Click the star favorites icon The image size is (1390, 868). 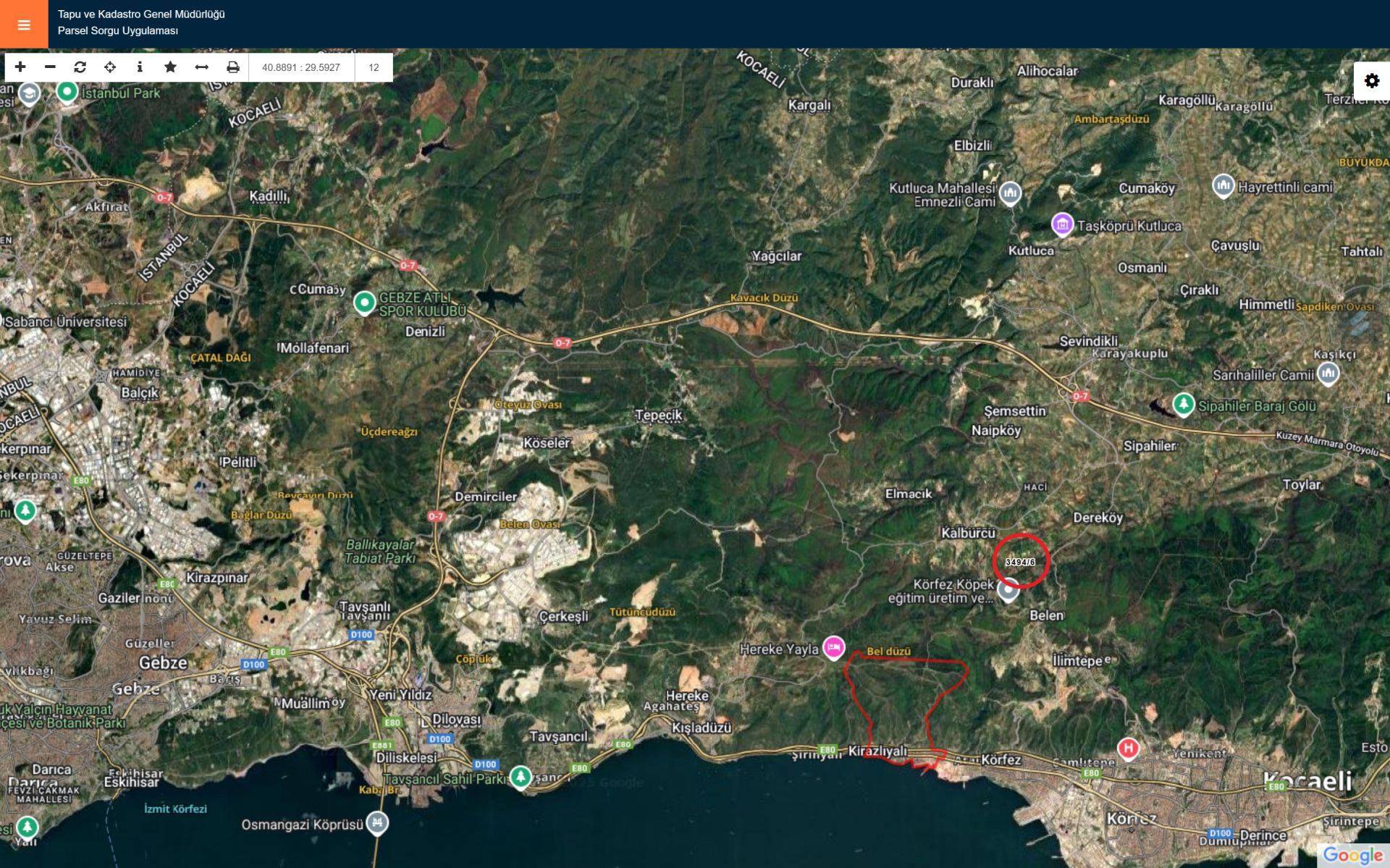170,67
